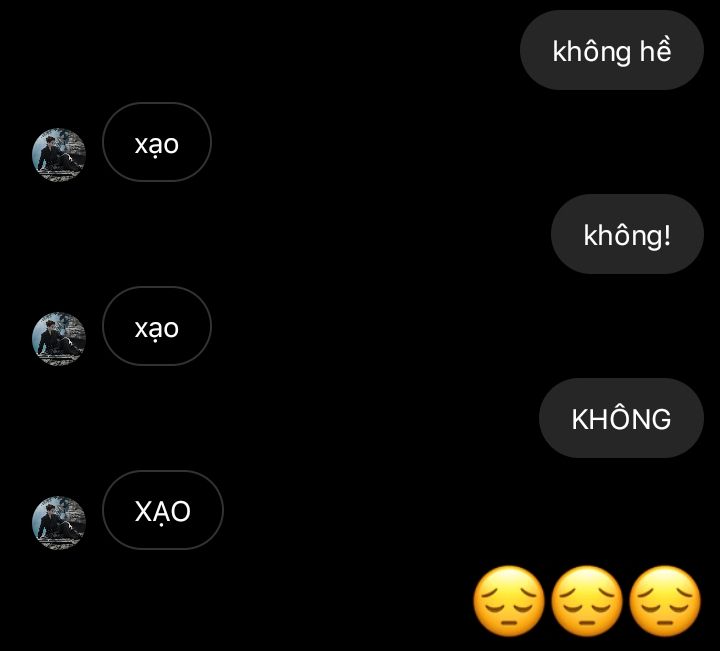Image resolution: width=720 pixels, height=651 pixels.
Task: Tap the avatar beside the second lowercase 'xạo' message
Action: coord(59,339)
